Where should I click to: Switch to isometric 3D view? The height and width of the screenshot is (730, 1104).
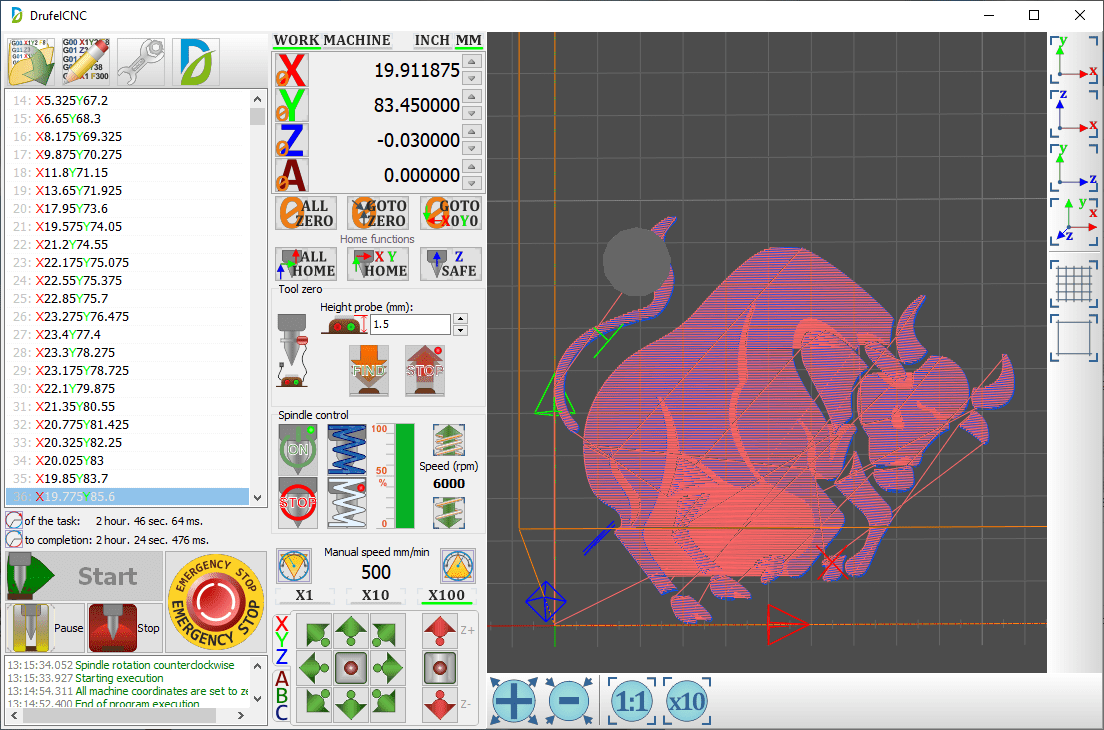[1074, 222]
